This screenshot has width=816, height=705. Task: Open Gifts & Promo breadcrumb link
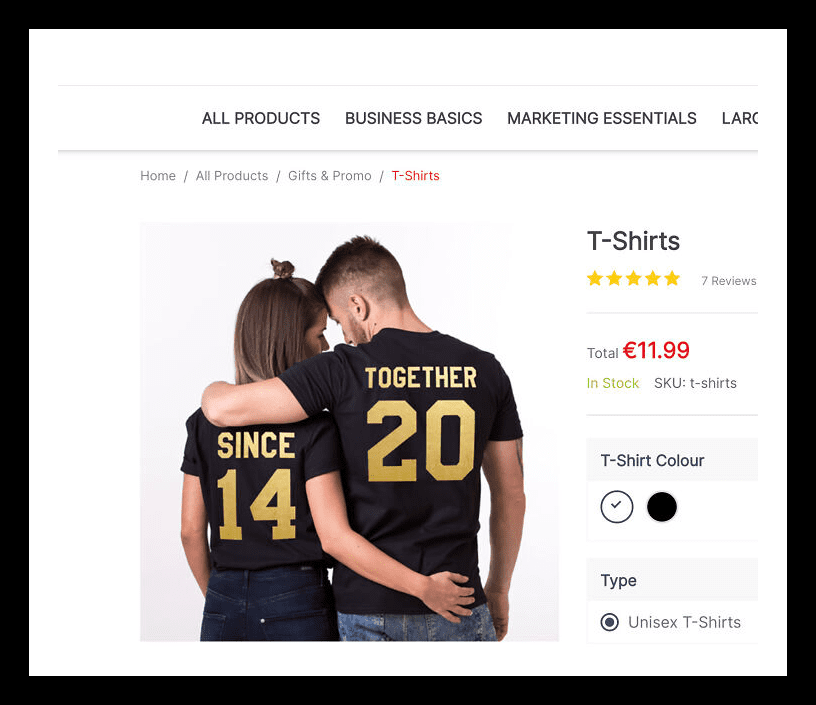[x=329, y=176]
